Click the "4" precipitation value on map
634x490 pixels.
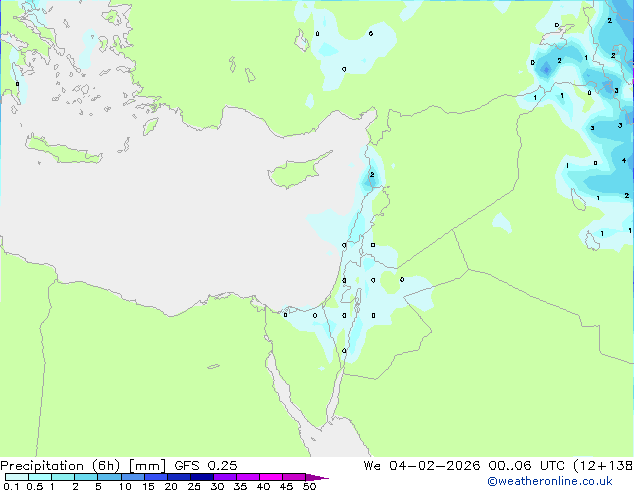pos(624,161)
